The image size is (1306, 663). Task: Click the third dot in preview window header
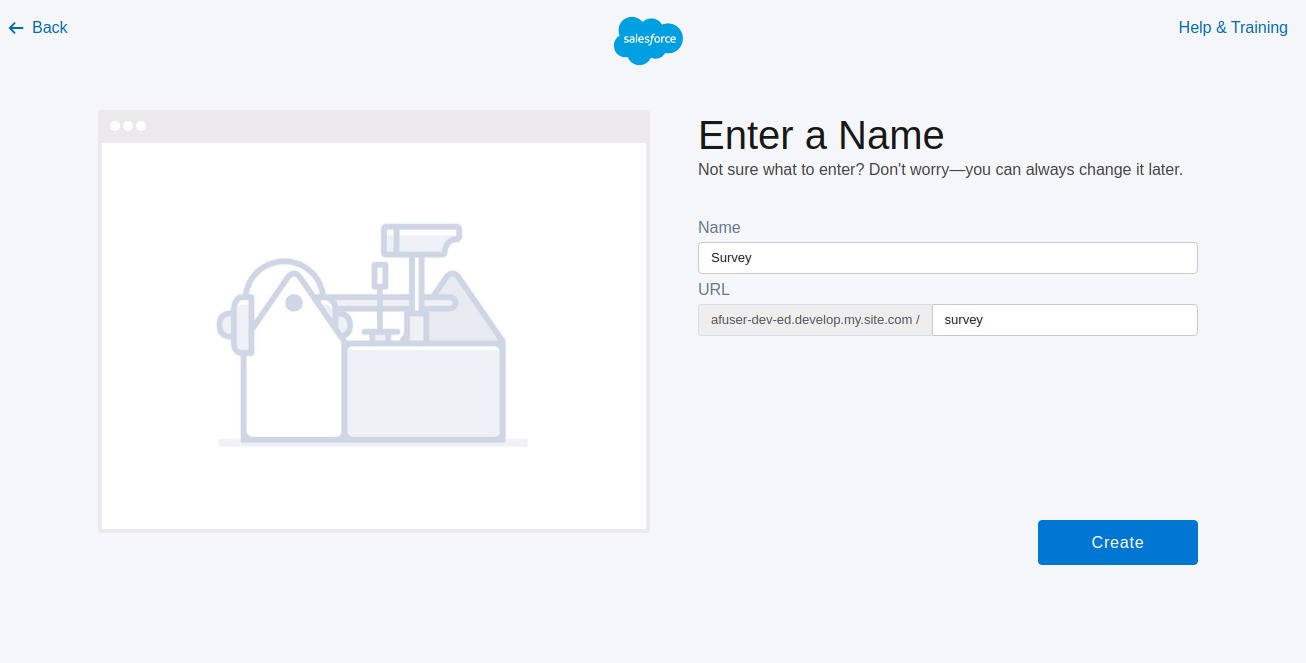[141, 126]
